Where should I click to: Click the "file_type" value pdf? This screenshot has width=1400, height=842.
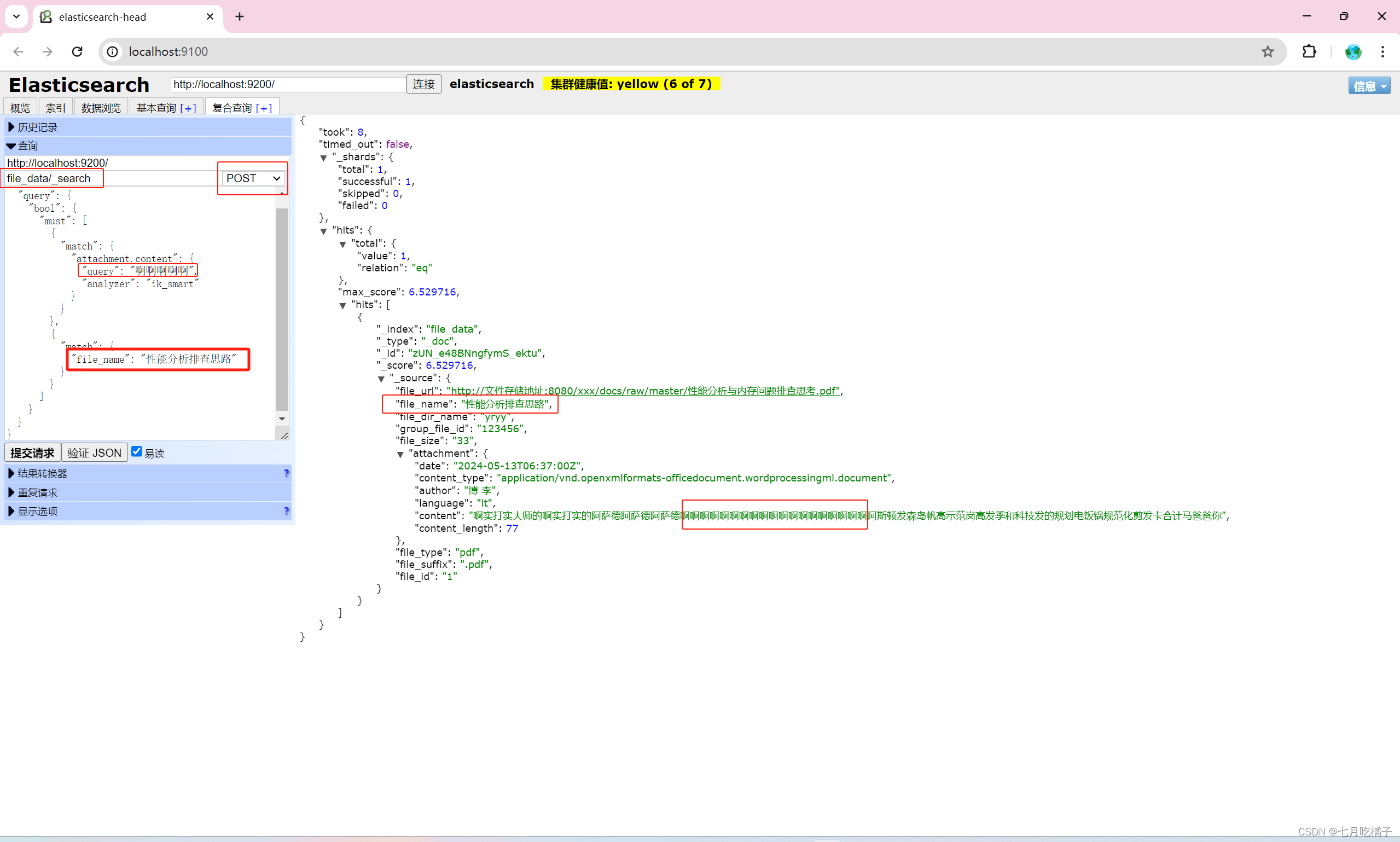coord(468,552)
